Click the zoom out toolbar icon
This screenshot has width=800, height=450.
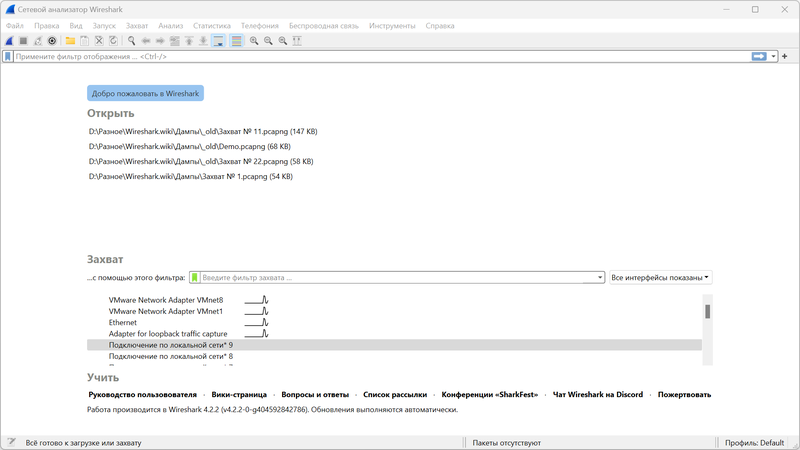point(268,41)
